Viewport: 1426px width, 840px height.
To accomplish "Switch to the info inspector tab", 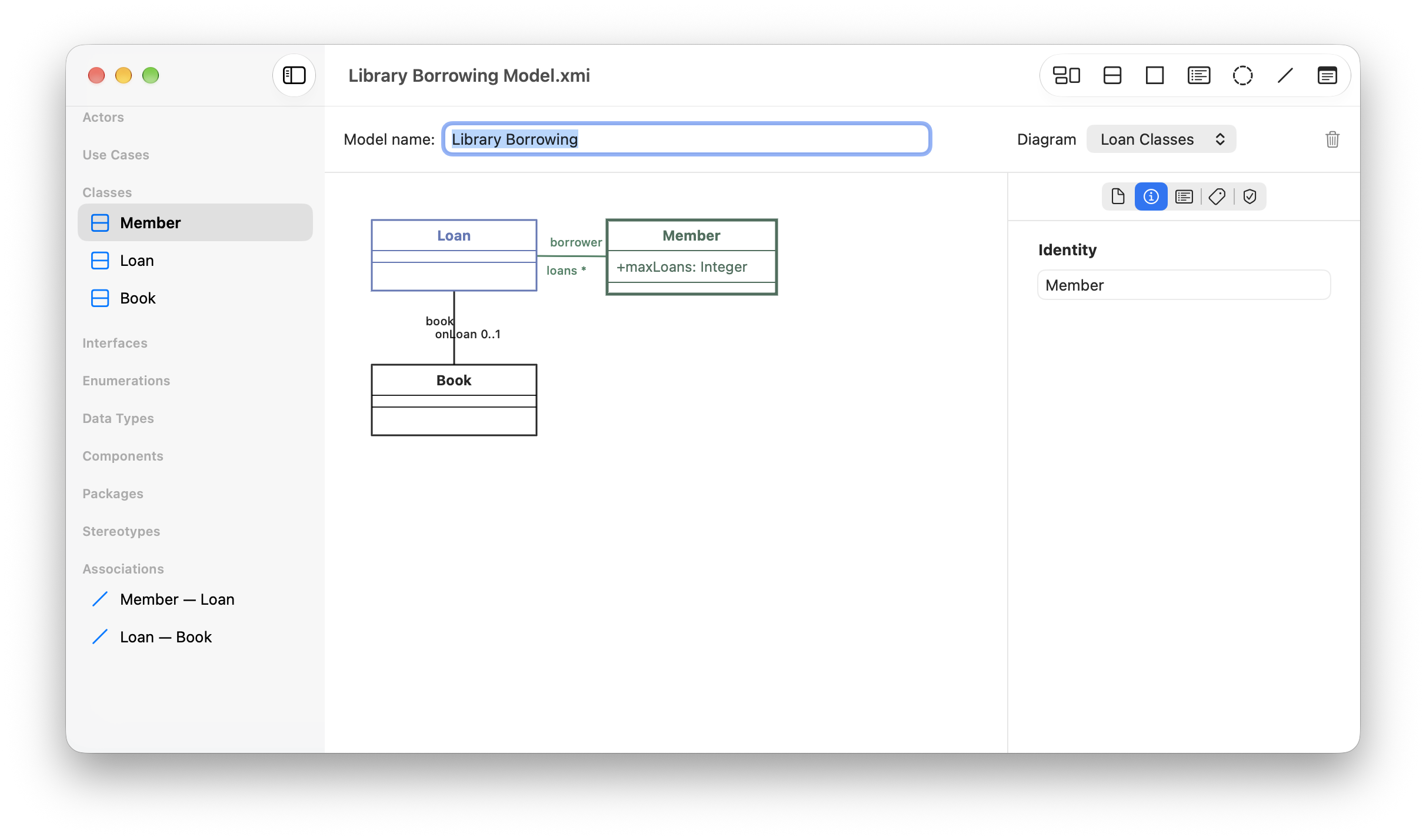I will pyautogui.click(x=1151, y=196).
